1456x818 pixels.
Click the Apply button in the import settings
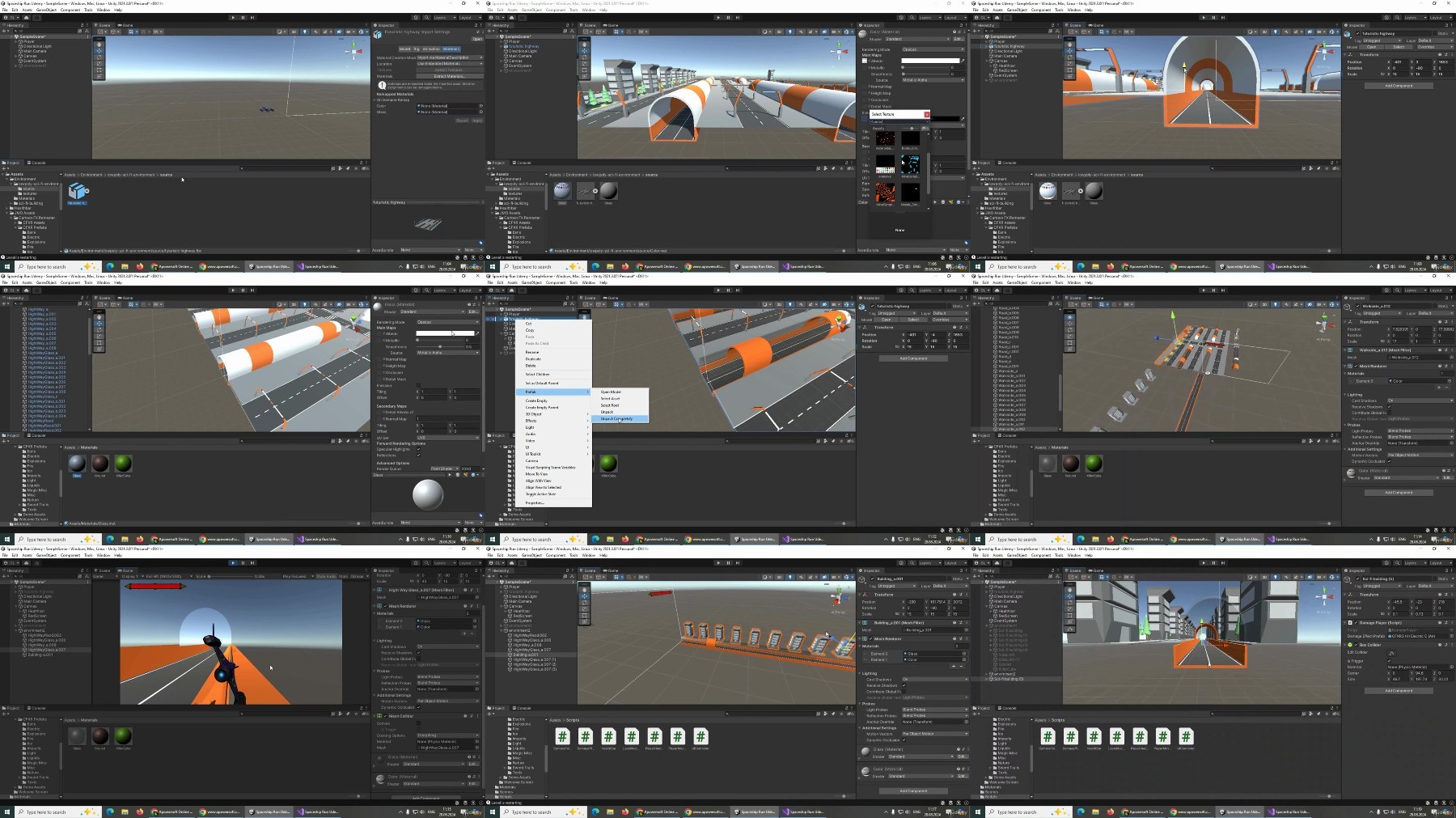[x=476, y=120]
